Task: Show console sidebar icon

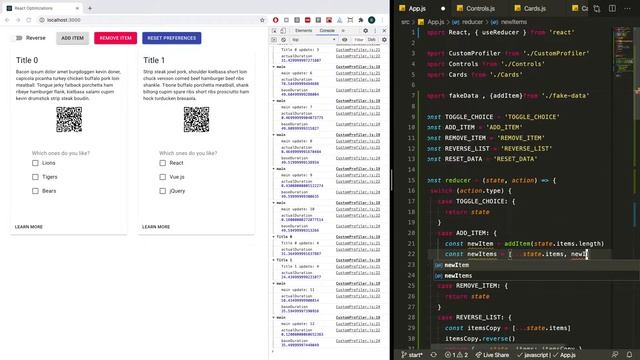Action: coord(274,40)
